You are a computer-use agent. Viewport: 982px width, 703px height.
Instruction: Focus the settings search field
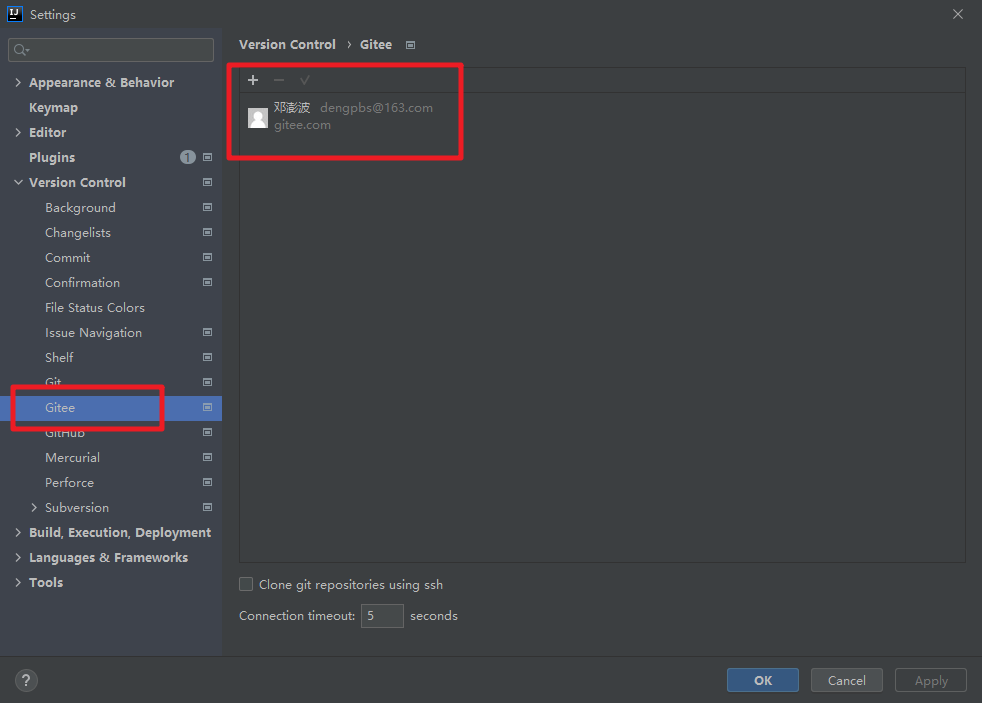point(111,50)
